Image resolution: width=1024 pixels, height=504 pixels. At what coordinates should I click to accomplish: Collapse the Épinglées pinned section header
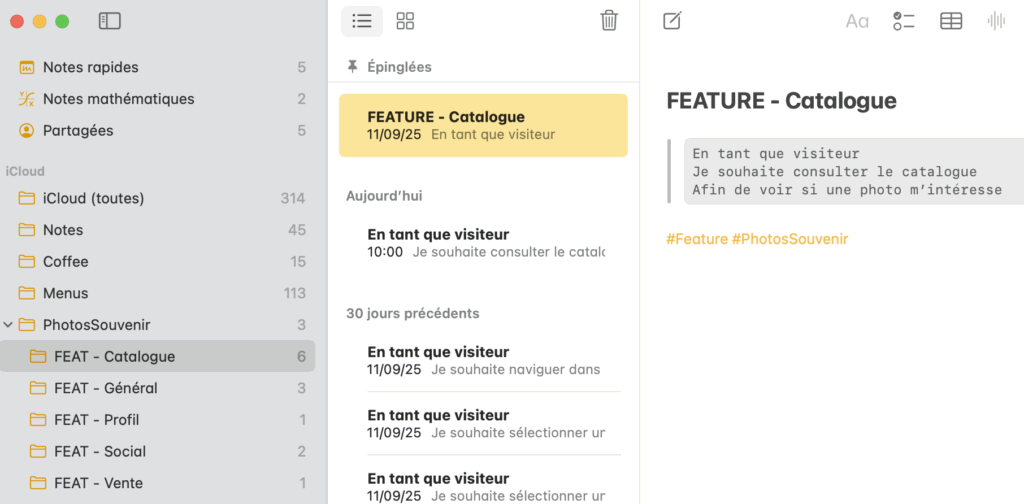398,67
